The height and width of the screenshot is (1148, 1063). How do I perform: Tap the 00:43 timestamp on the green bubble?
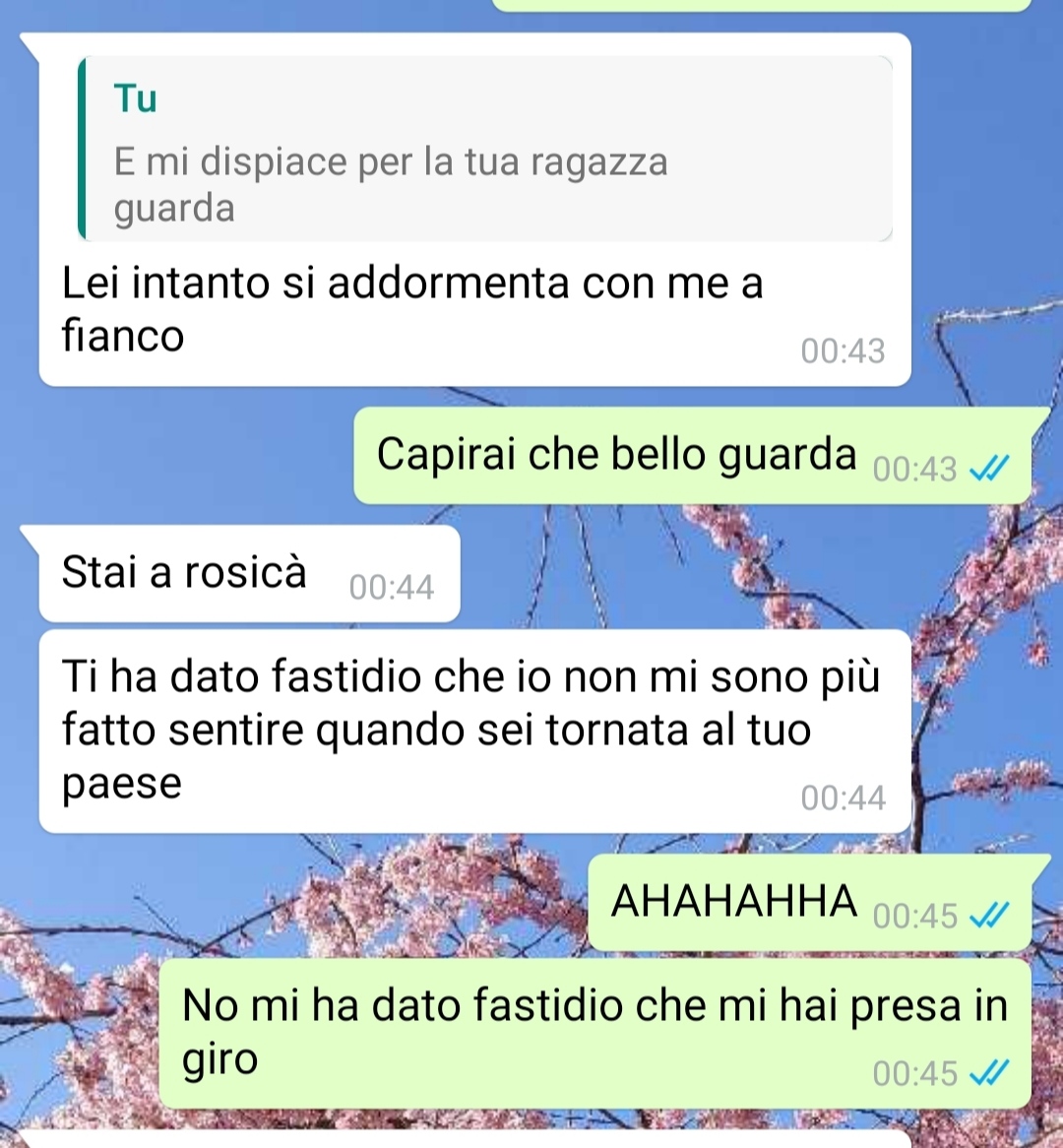(x=915, y=470)
